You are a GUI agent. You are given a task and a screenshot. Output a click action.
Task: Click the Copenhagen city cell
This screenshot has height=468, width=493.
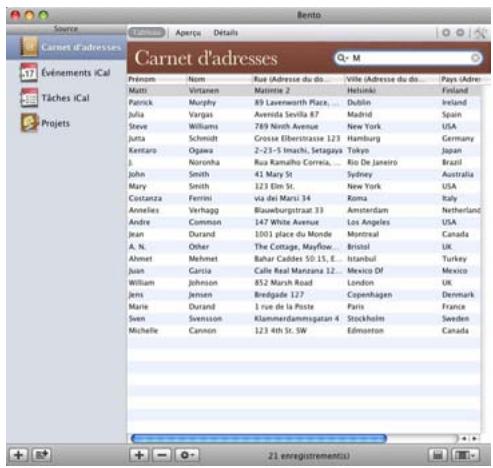(x=370, y=295)
